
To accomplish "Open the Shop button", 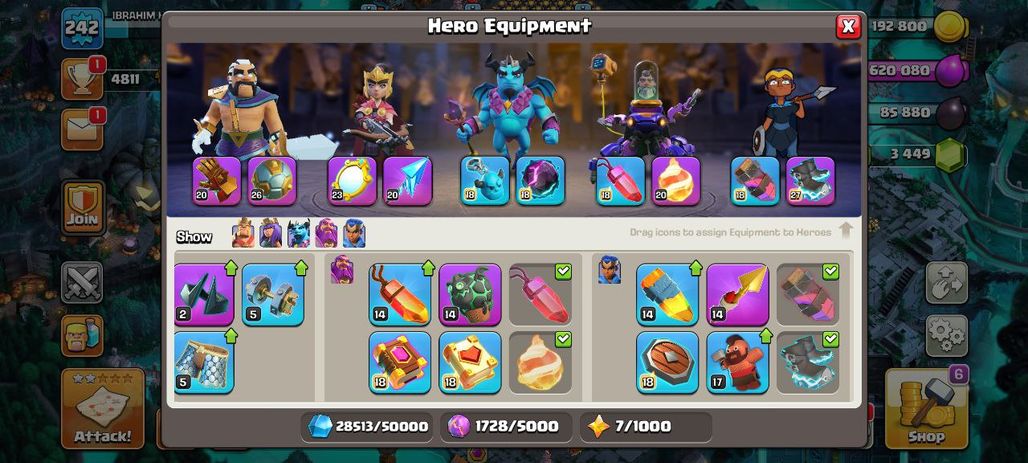I will pos(926,408).
